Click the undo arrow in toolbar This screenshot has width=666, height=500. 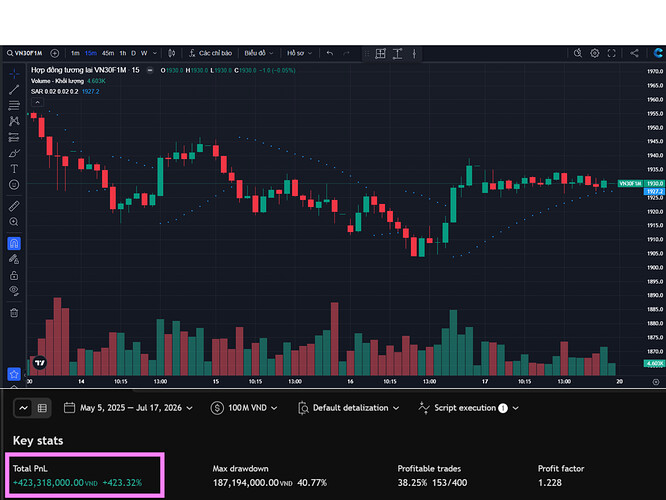tap(330, 53)
